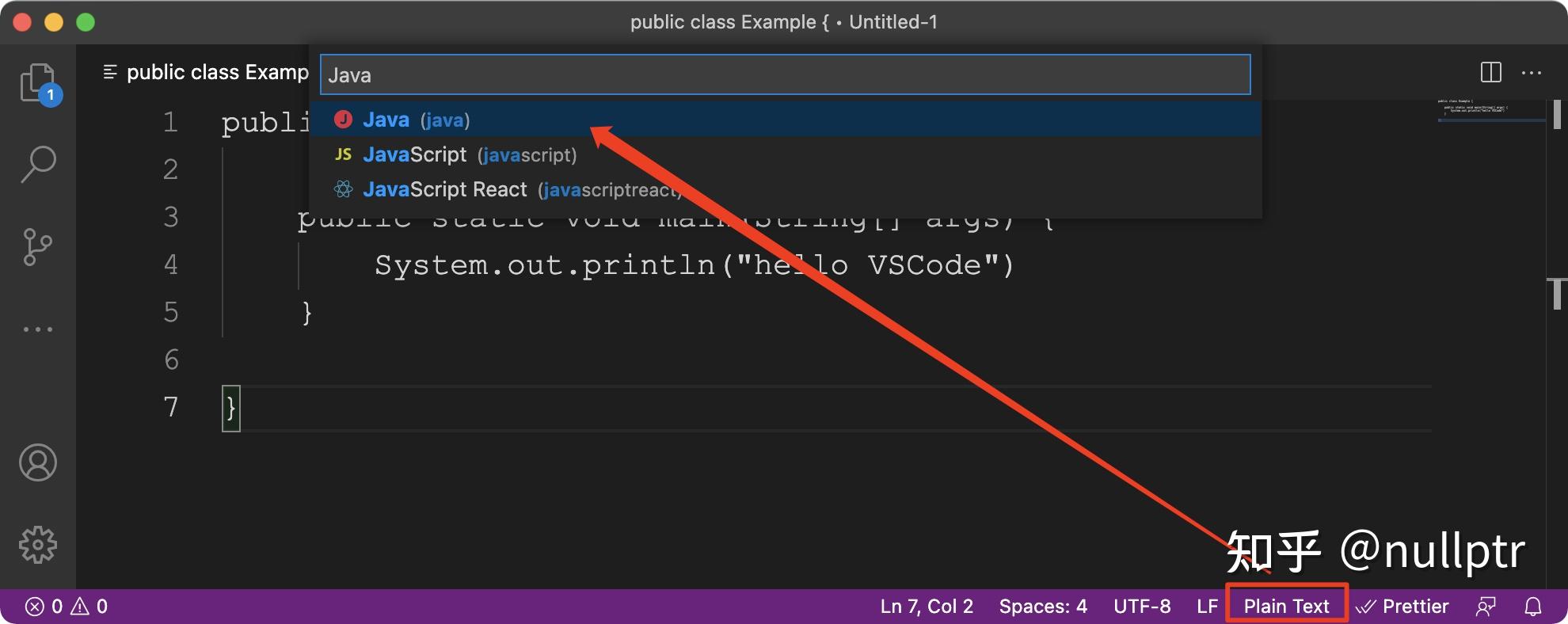The height and width of the screenshot is (624, 1568).
Task: Open the Source Control icon
Action: point(38,245)
